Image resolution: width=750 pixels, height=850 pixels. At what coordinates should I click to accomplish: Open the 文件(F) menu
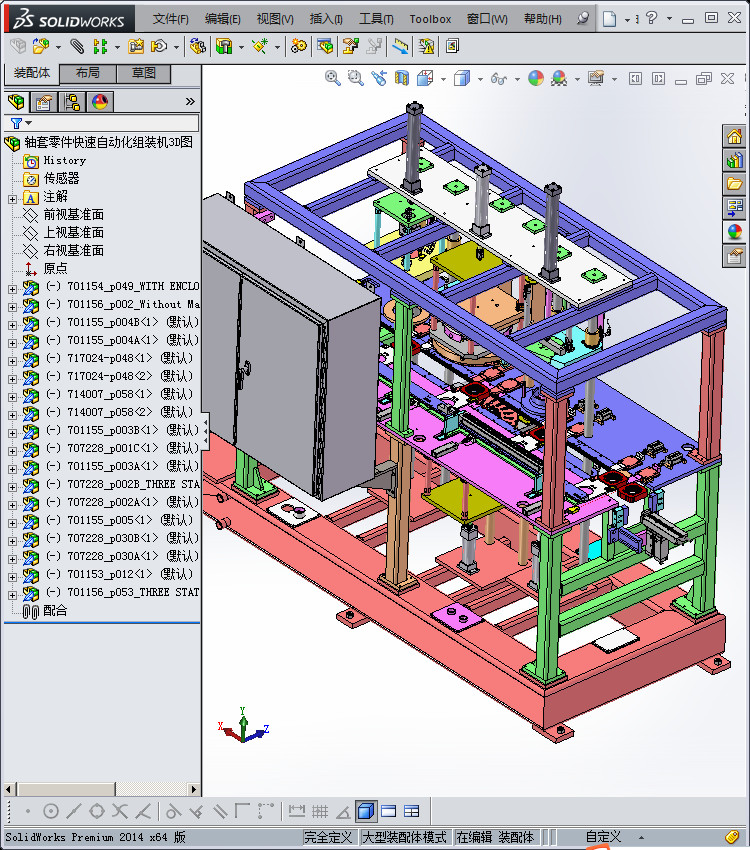point(171,19)
